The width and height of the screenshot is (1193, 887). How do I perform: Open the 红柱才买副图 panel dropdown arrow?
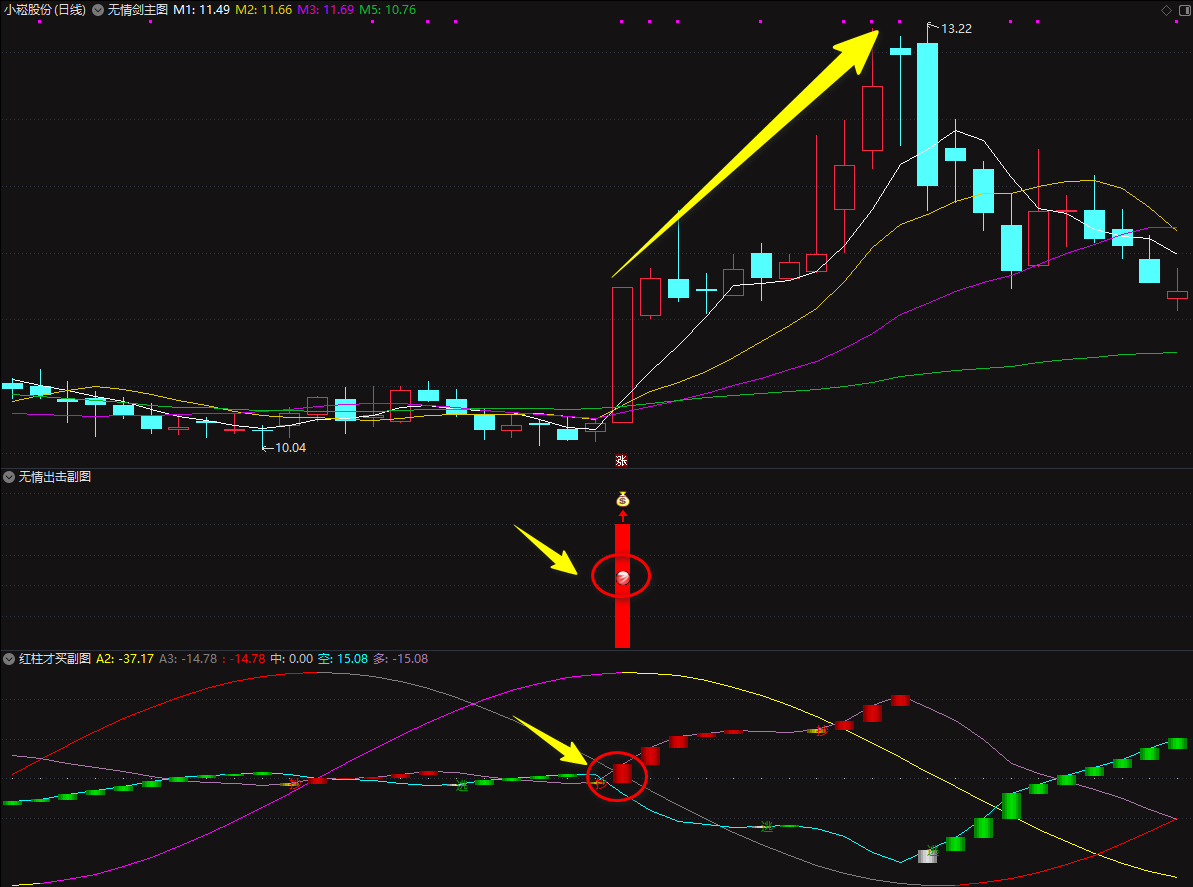9,659
